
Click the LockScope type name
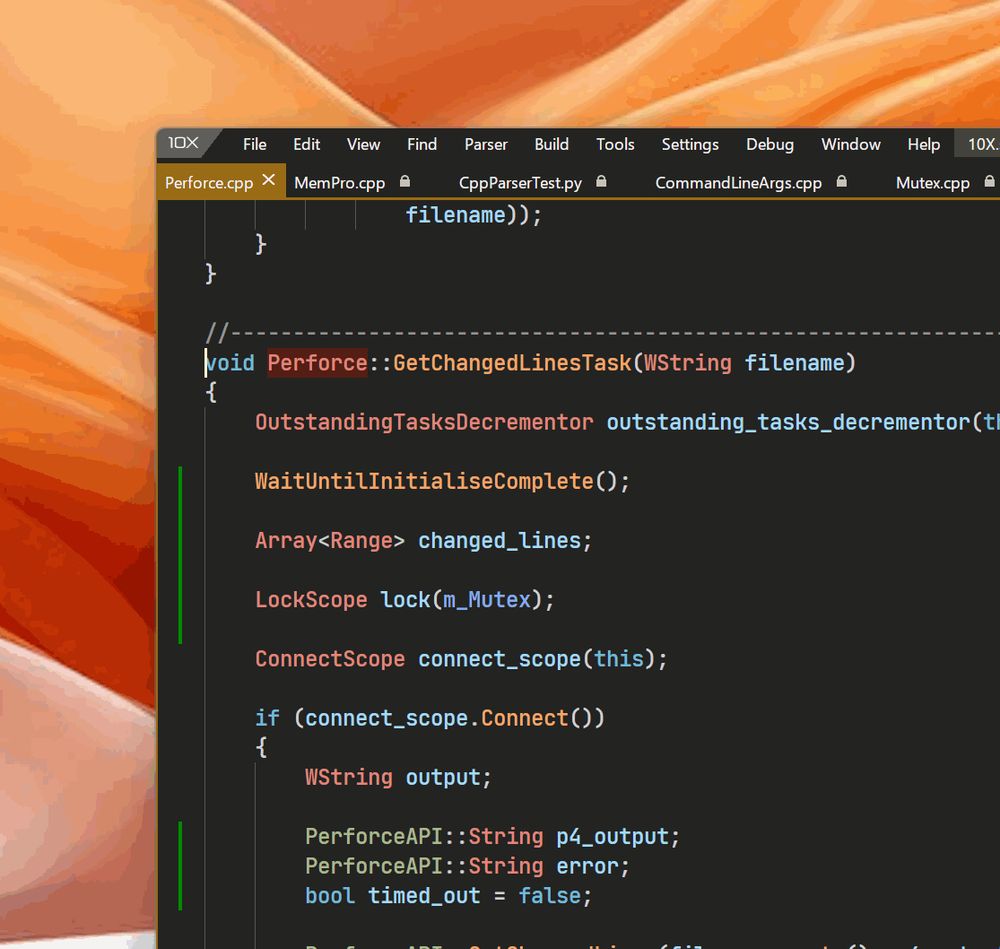pyautogui.click(x=311, y=600)
